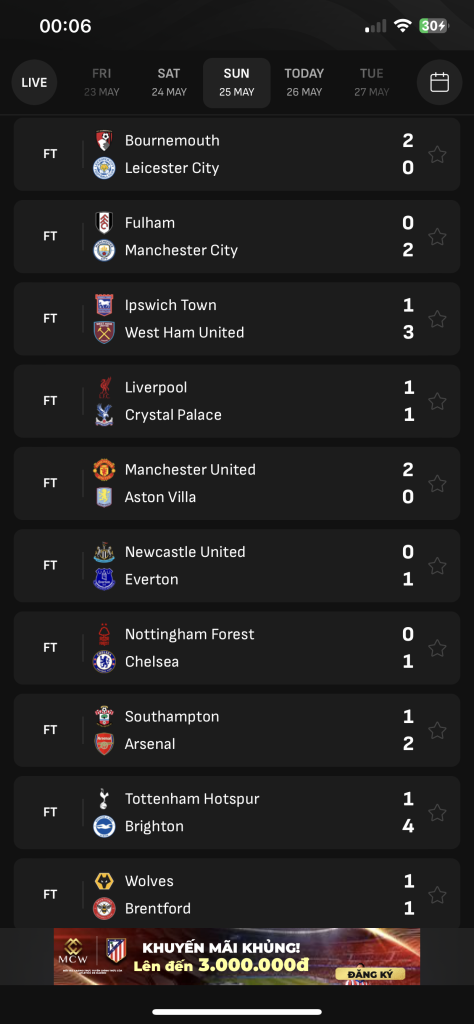474x1024 pixels.
Task: Go to the FRI 23 MAY tab
Action: pyautogui.click(x=102, y=82)
